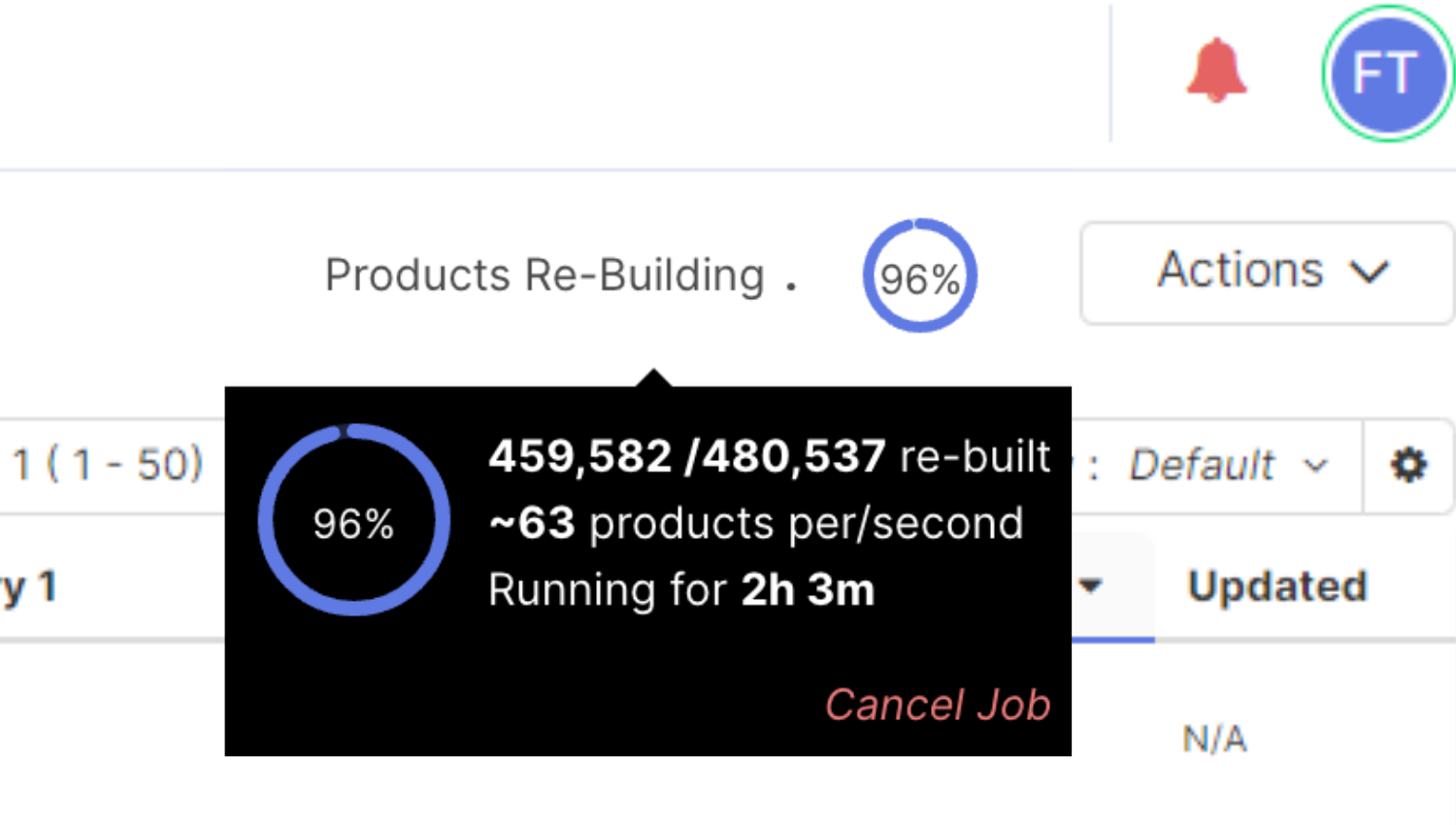Click the 'Running for 2h 3m' text
1456x825 pixels.
point(681,590)
